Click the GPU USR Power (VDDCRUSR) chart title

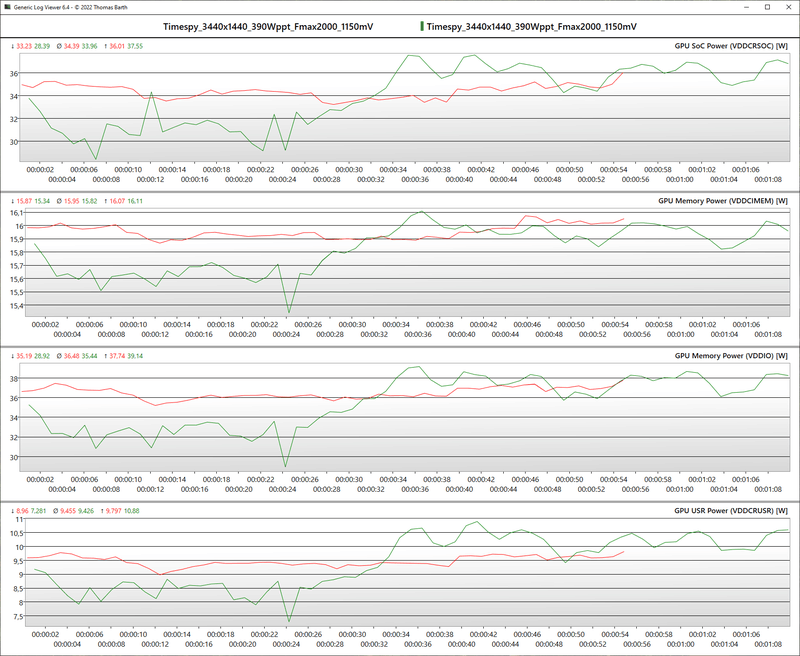point(731,511)
